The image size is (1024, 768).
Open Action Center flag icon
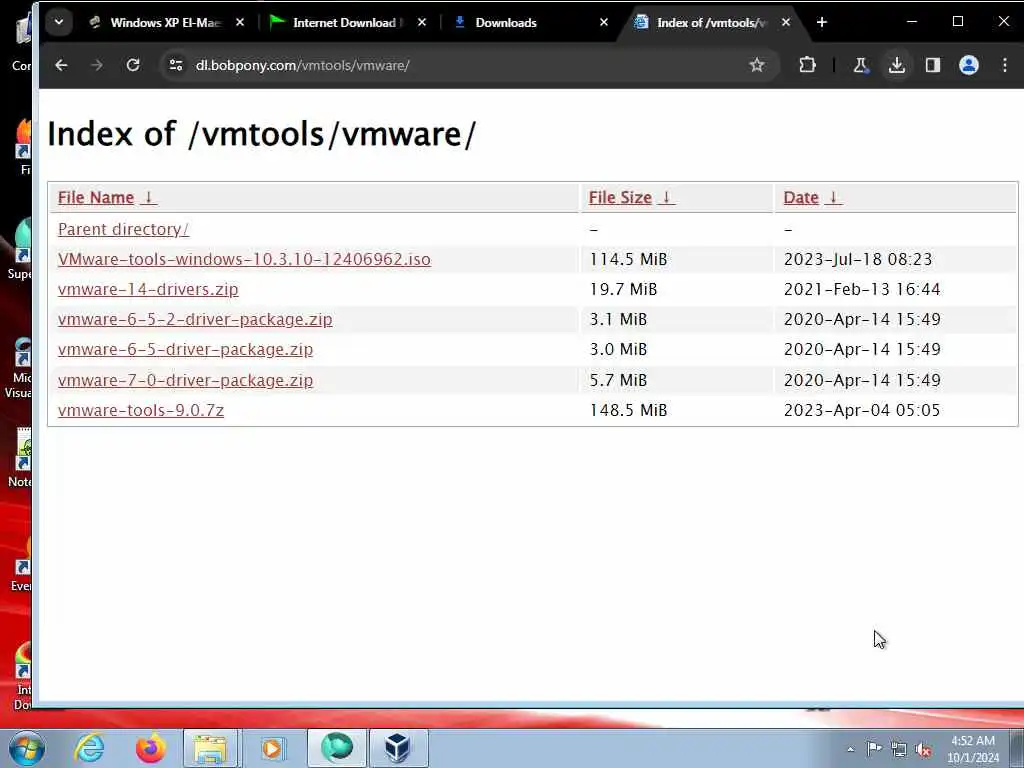874,748
